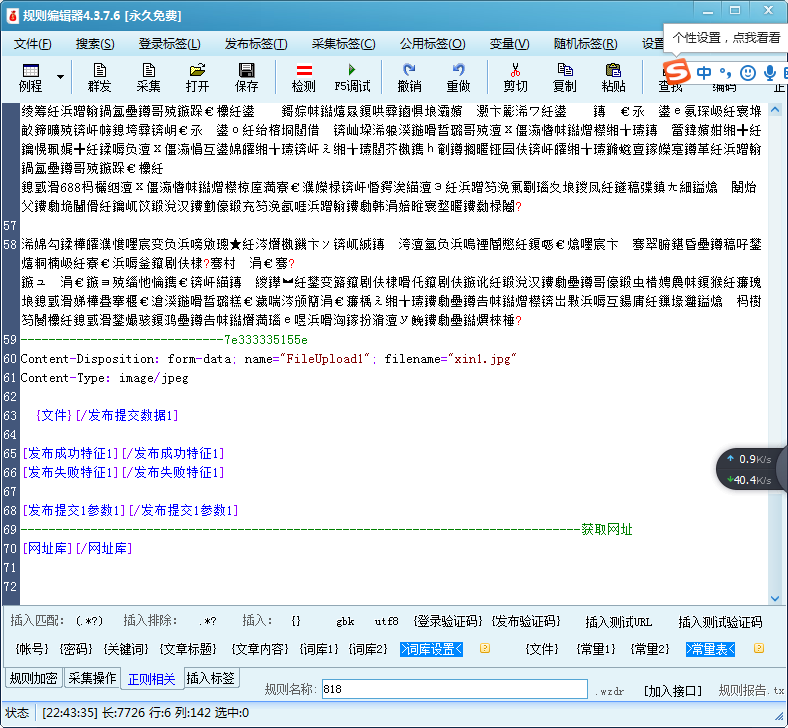The height and width of the screenshot is (728, 788).
Task: Open the 例程 samples icon
Action: coord(31,77)
